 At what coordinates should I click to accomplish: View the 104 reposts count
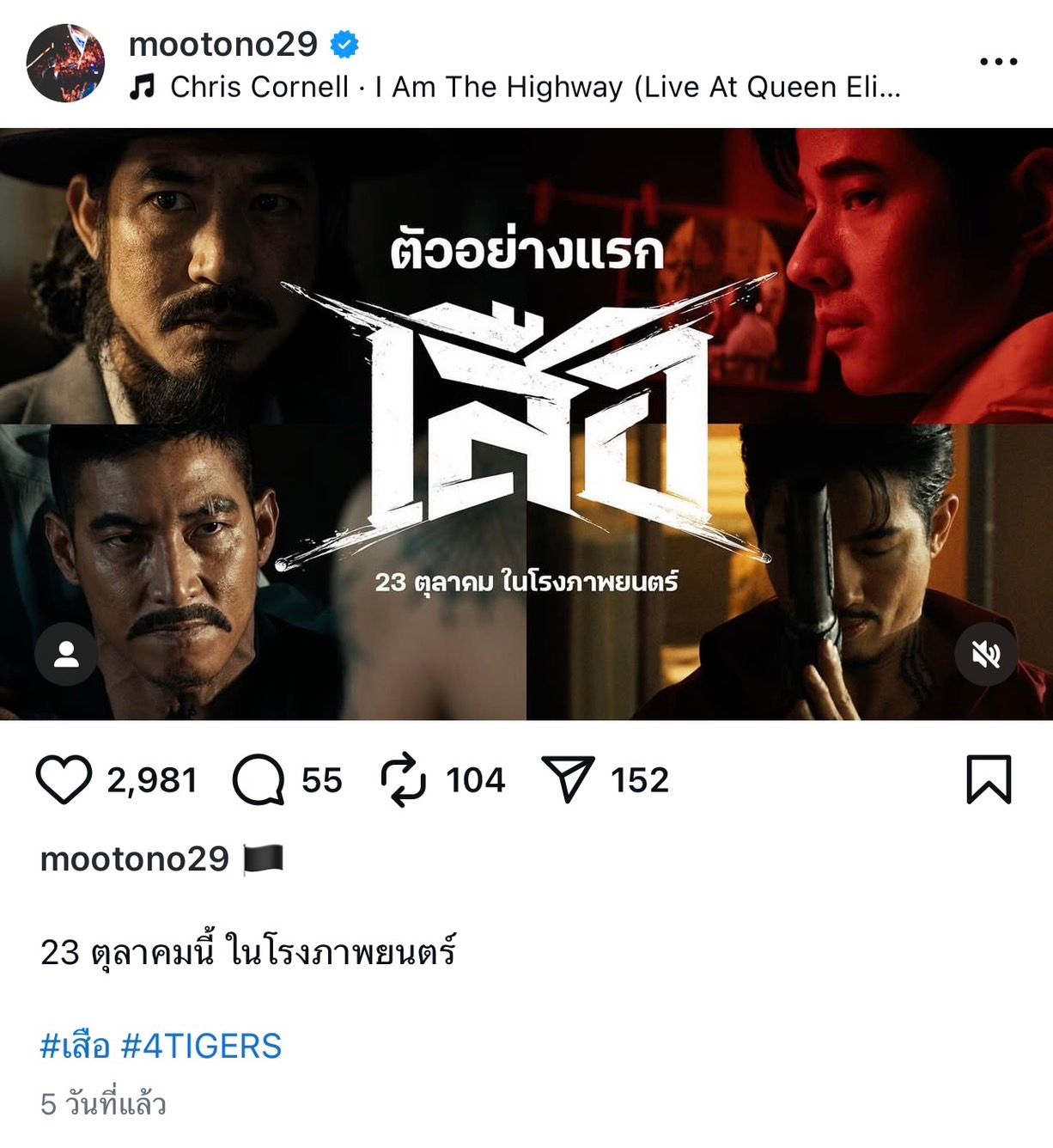[x=475, y=780]
